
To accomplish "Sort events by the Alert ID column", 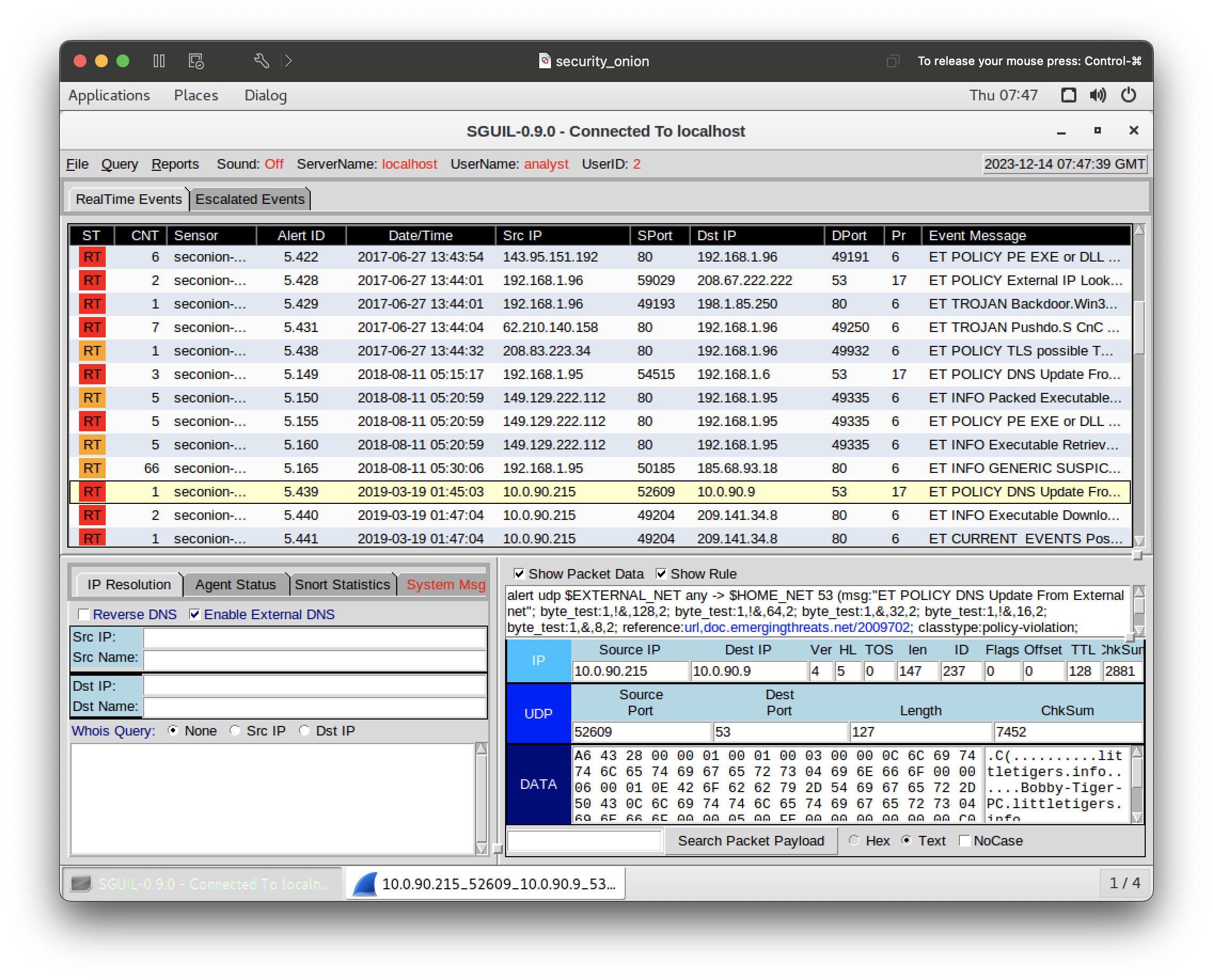I will (301, 235).
